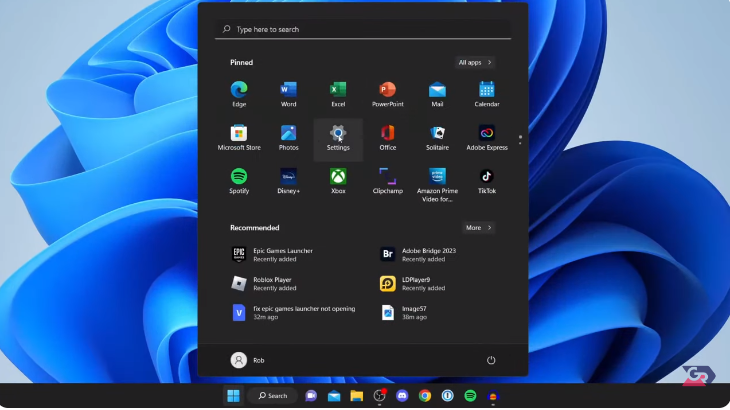The width and height of the screenshot is (730, 410).
Task: Click the taskbar Search box
Action: tap(272, 396)
